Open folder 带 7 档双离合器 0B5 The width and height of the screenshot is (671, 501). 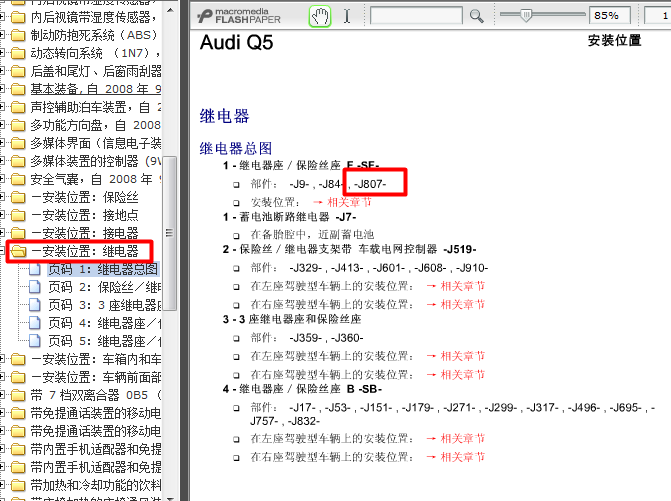[96, 395]
